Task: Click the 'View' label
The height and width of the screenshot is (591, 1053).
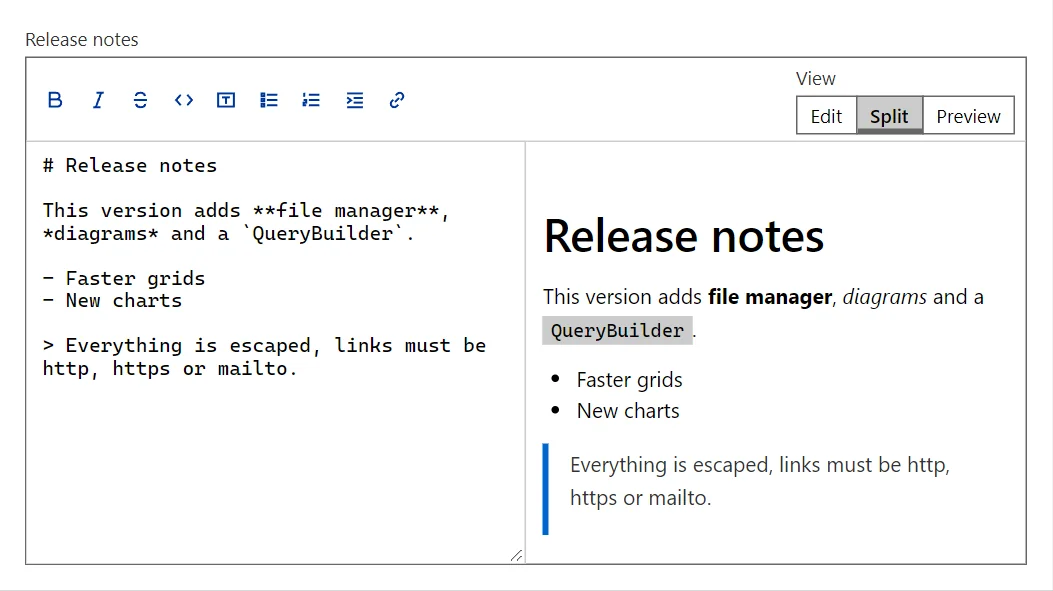Action: tap(816, 79)
